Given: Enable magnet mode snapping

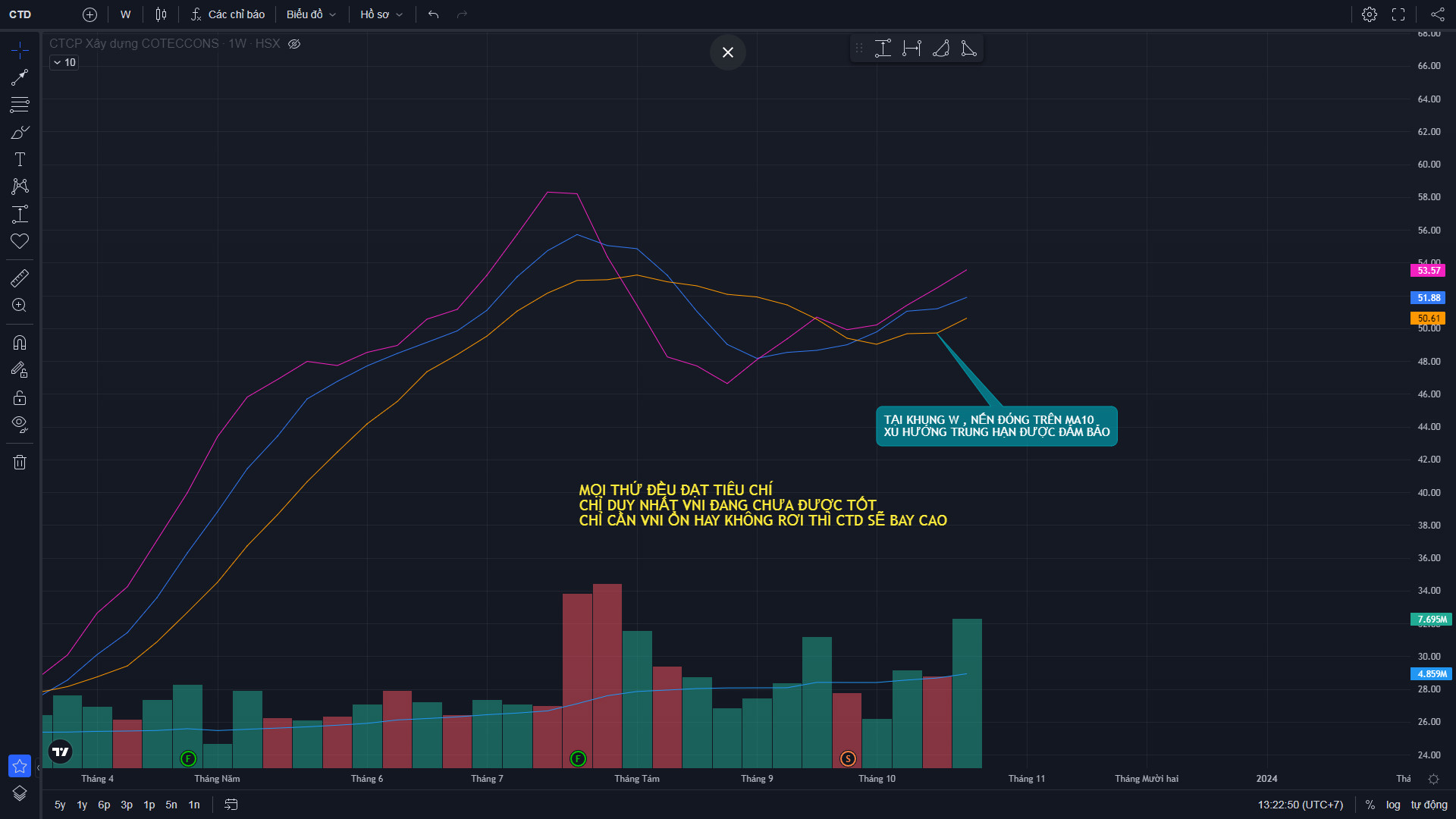Looking at the screenshot, I should tap(20, 343).
